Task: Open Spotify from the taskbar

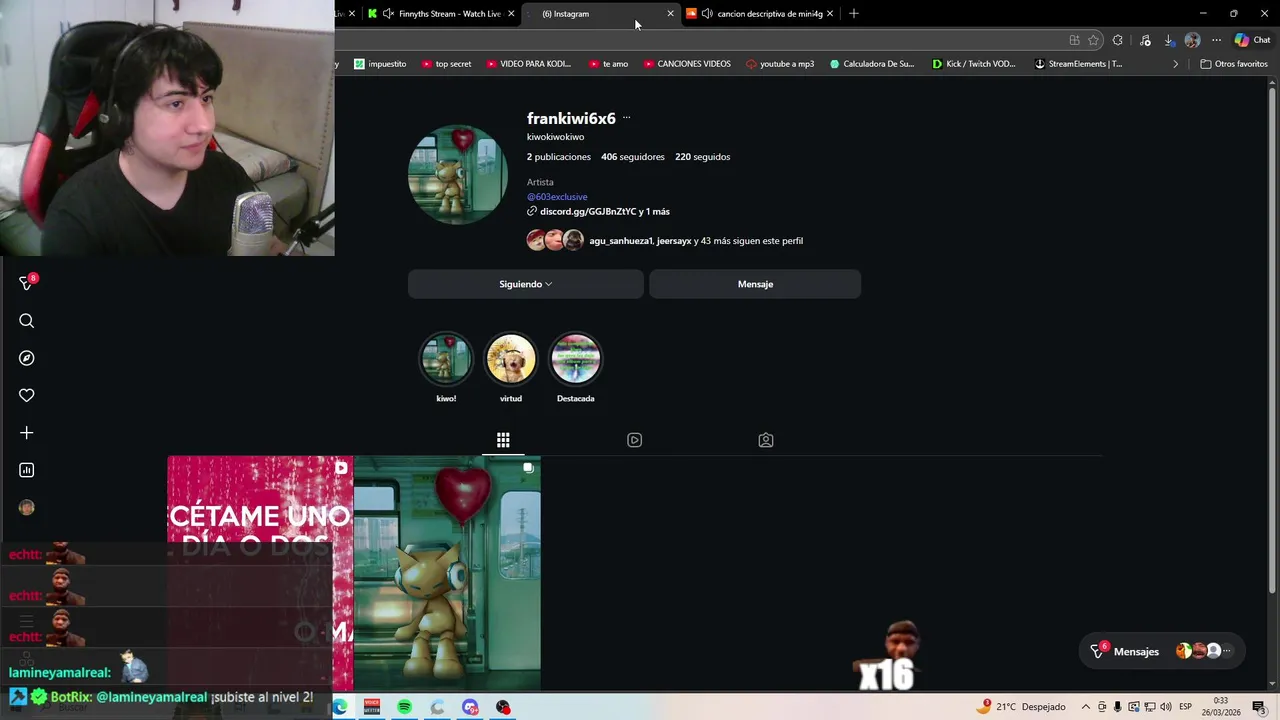Action: click(x=404, y=707)
